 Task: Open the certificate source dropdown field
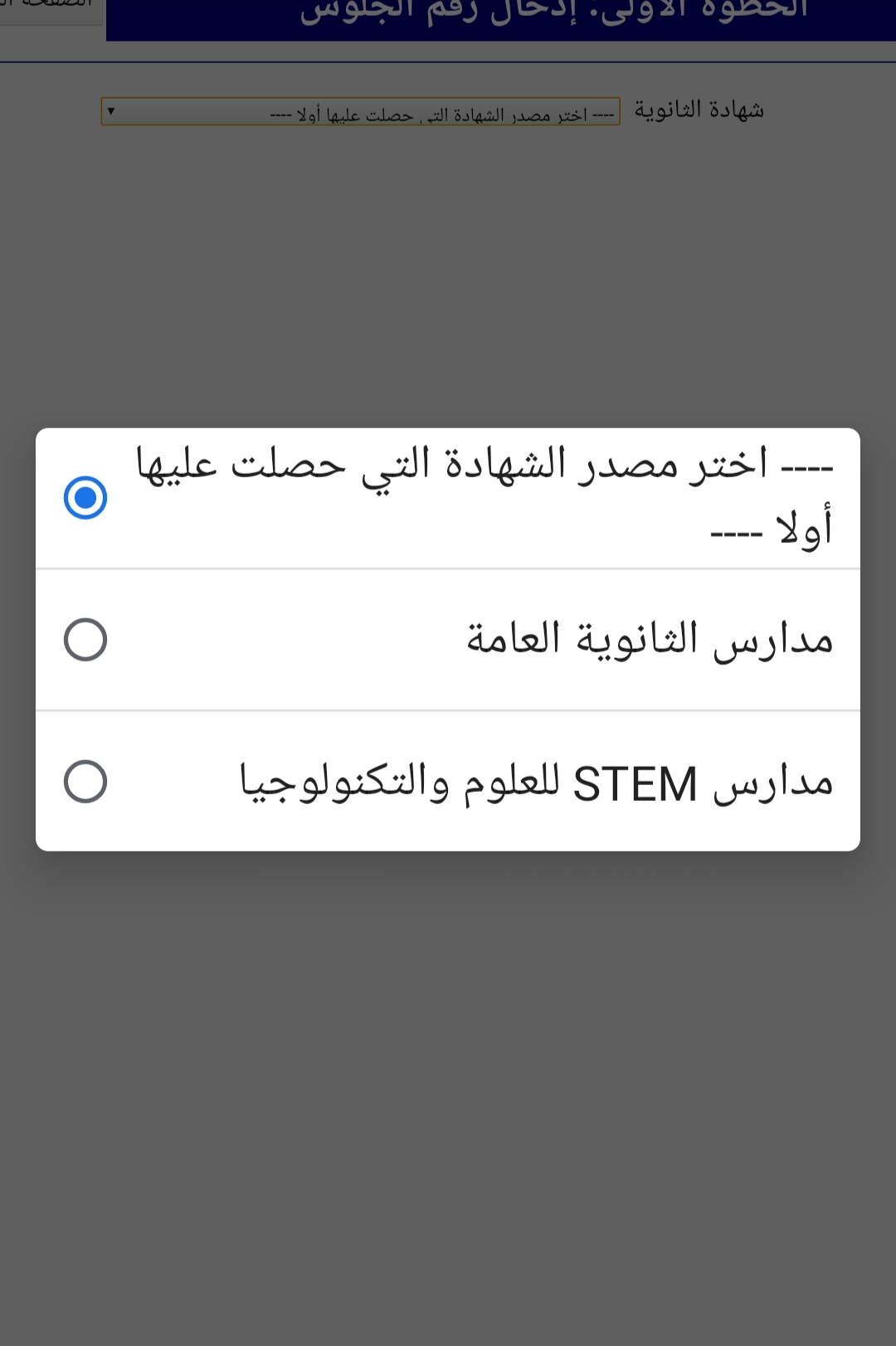click(x=360, y=111)
